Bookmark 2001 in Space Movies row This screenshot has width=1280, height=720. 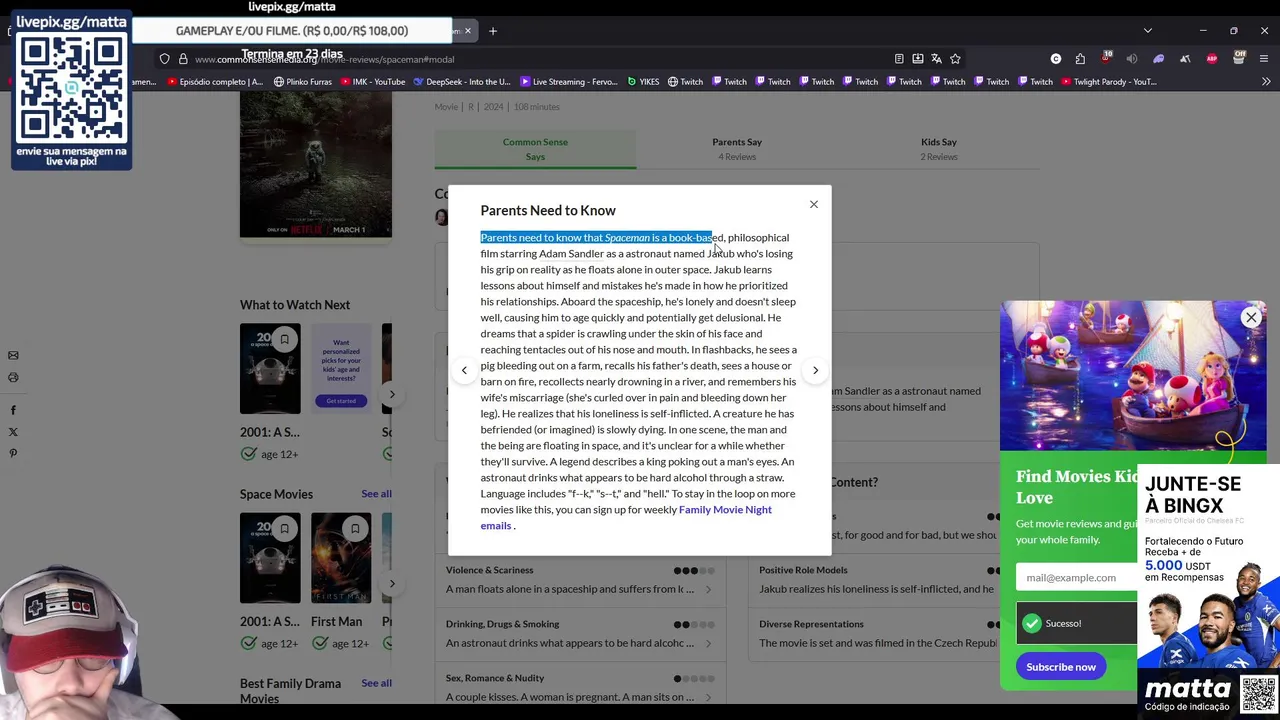[x=284, y=529]
